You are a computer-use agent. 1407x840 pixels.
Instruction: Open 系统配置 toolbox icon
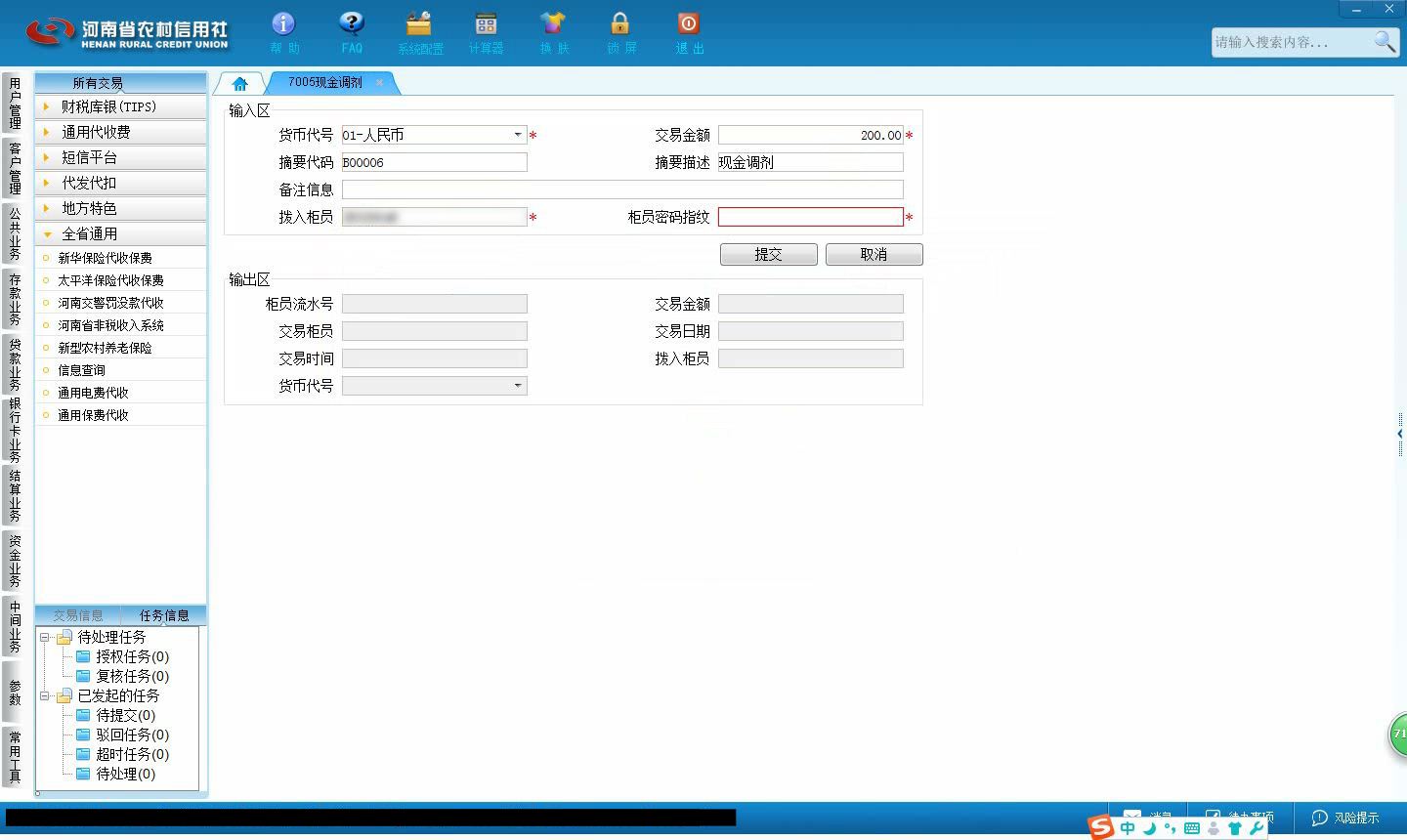coord(419,24)
